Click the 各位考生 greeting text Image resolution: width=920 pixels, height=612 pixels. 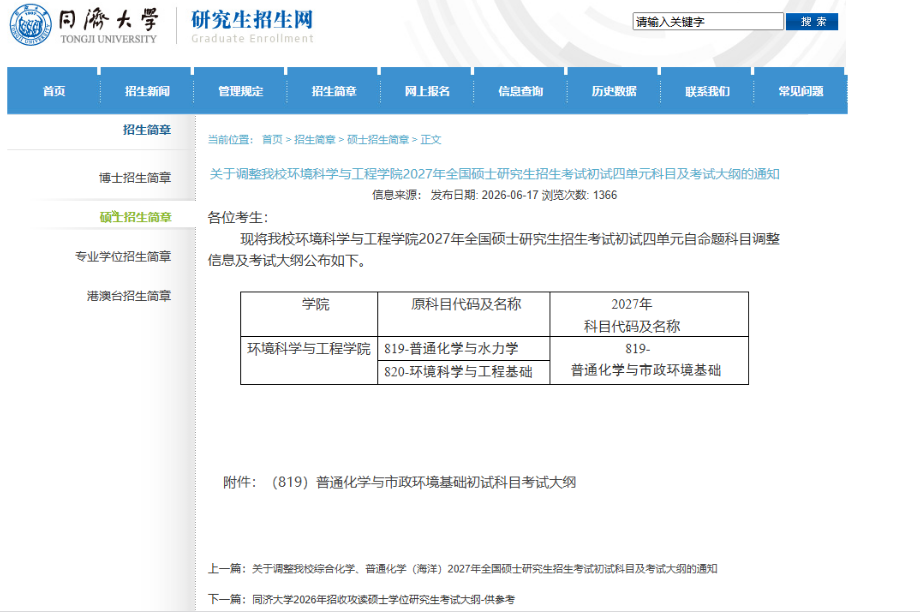[x=238, y=218]
